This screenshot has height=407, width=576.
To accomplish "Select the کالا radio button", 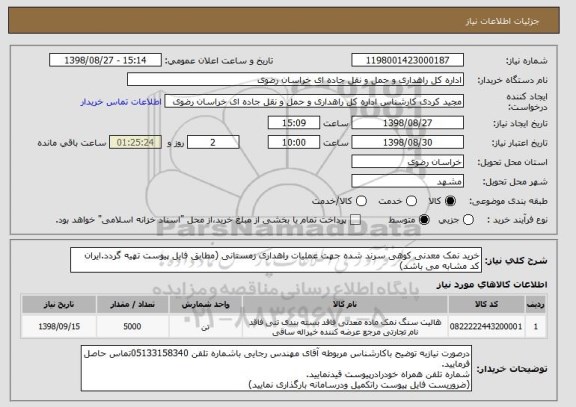I will coord(450,201).
